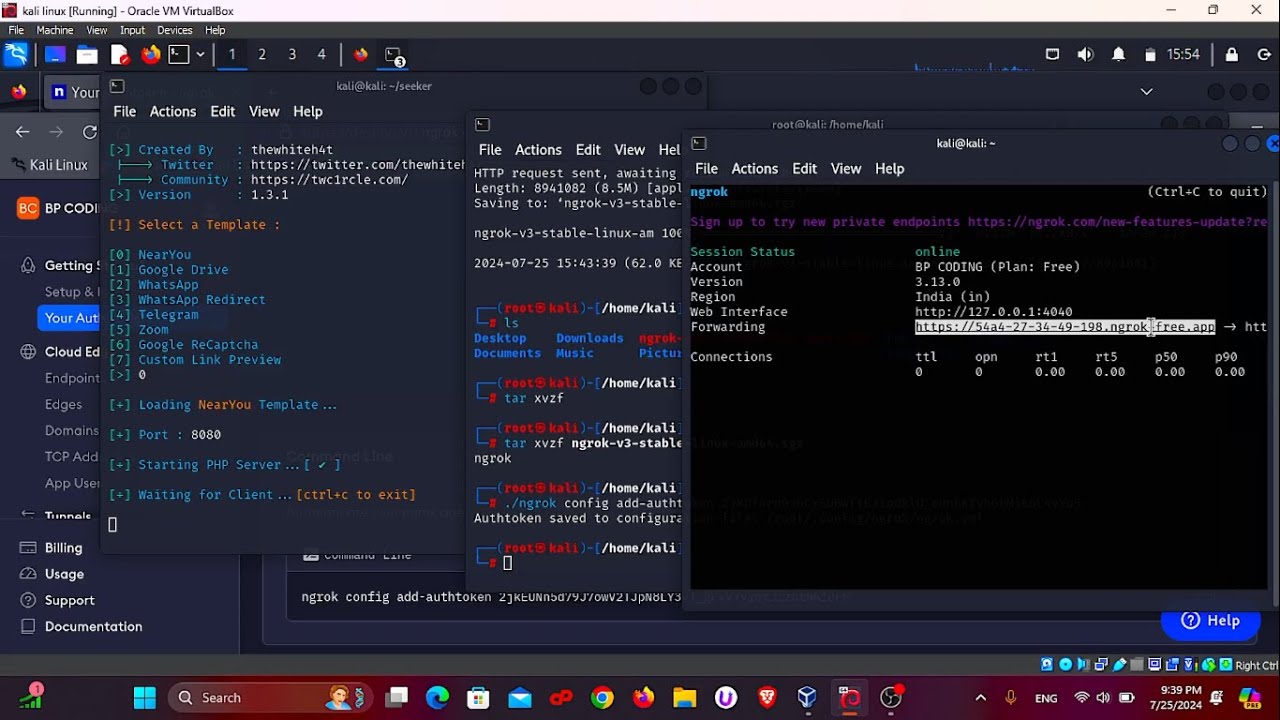
Task: Open the Mail app from the Windows taskbar
Action: 520,698
